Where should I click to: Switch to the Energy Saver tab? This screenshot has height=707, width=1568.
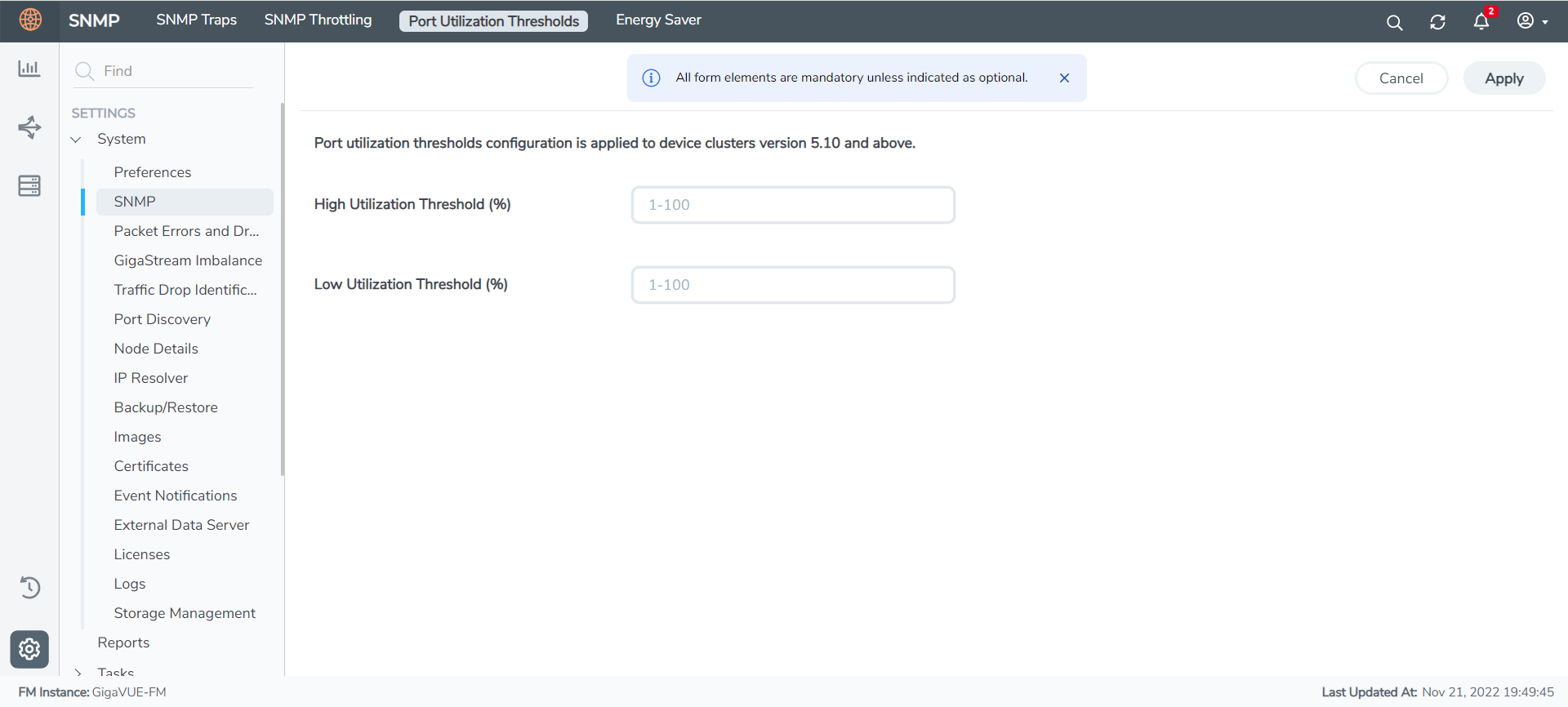(x=658, y=20)
